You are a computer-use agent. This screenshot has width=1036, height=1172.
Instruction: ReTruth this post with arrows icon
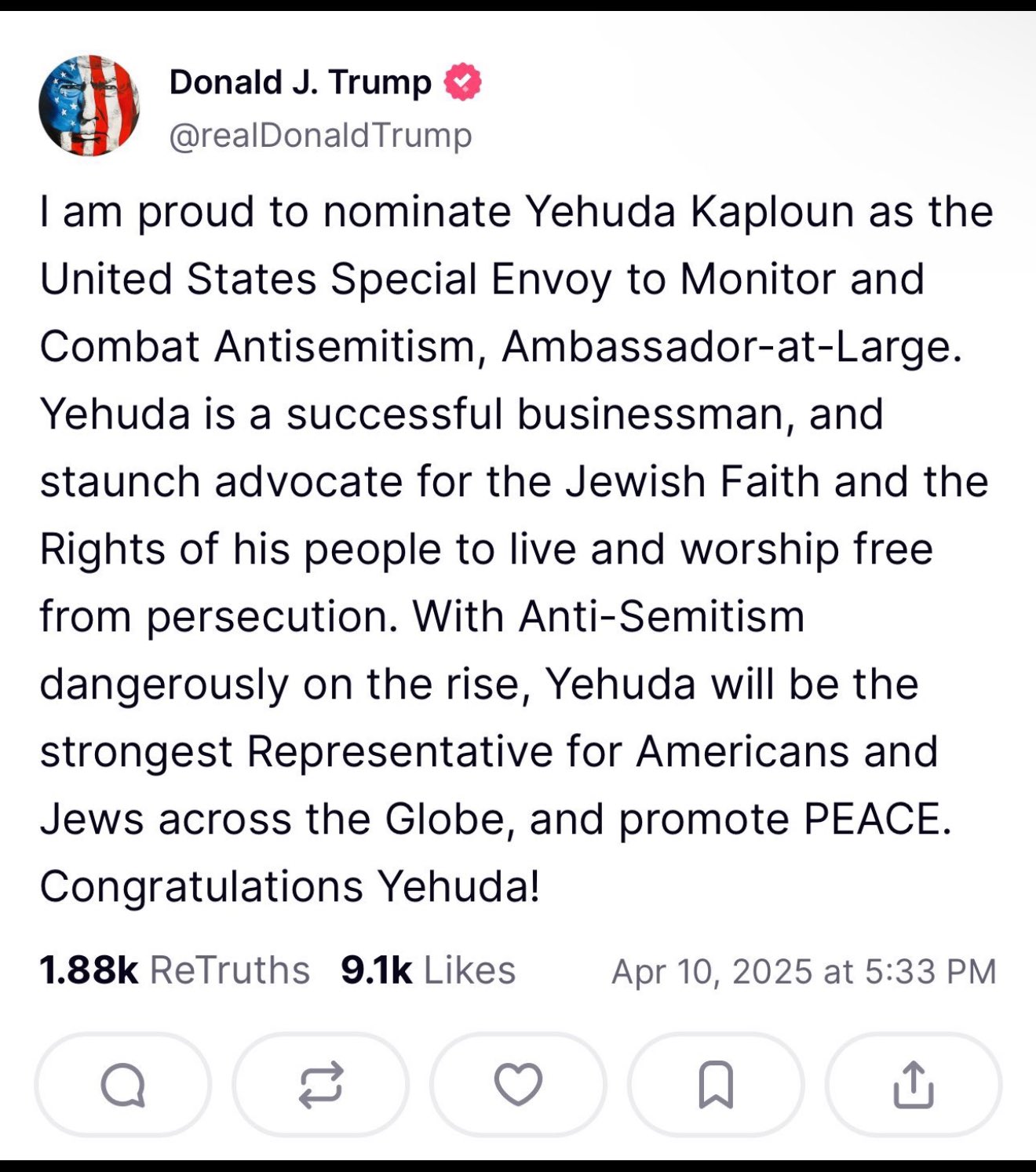click(321, 1085)
